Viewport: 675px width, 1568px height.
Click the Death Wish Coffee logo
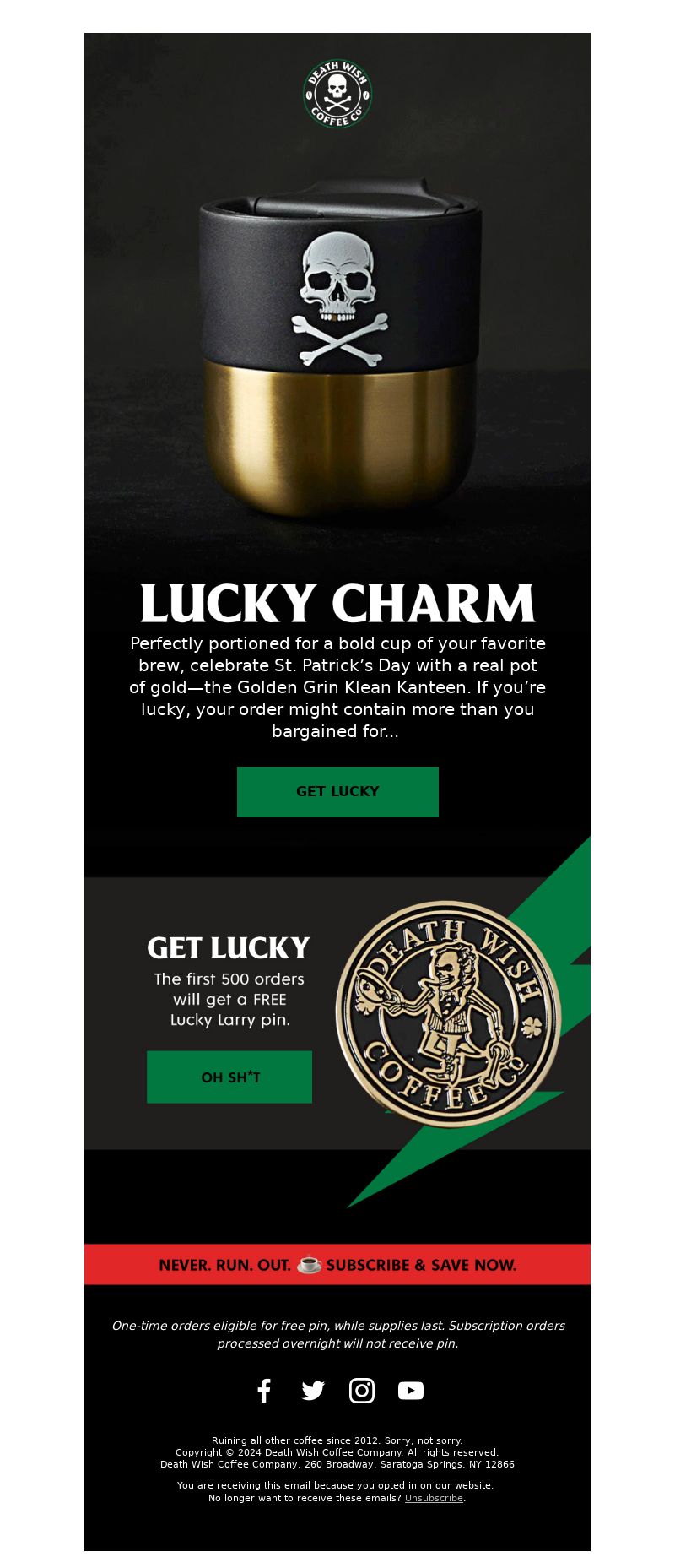337,94
